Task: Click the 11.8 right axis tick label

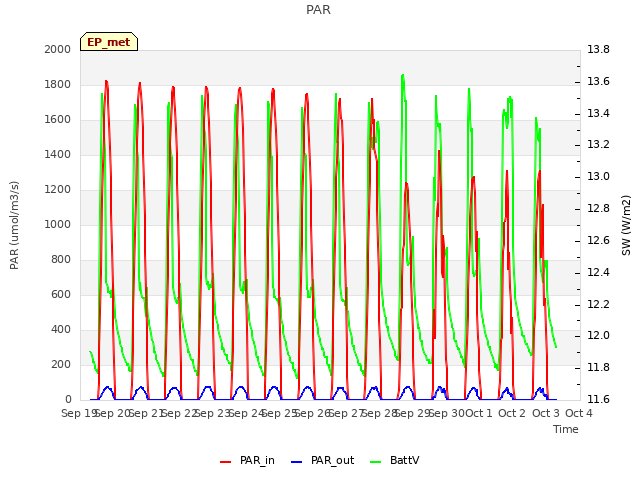Action: pyautogui.click(x=598, y=368)
